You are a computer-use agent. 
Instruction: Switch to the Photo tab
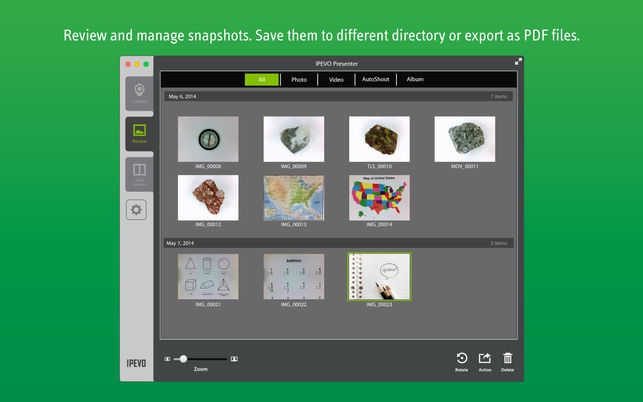click(x=299, y=80)
